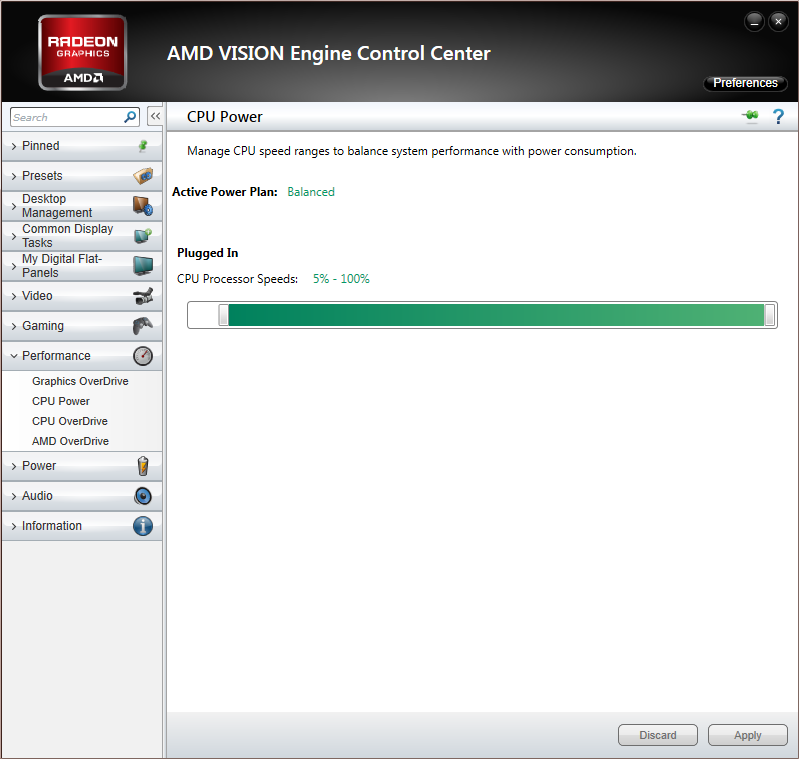Screen dimensions: 799x759
Task: Click the Audio speaker icon
Action: pyautogui.click(x=143, y=496)
